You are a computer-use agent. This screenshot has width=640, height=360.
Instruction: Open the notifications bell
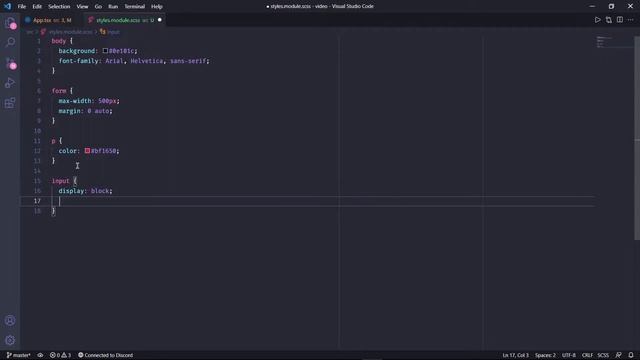coord(631,355)
